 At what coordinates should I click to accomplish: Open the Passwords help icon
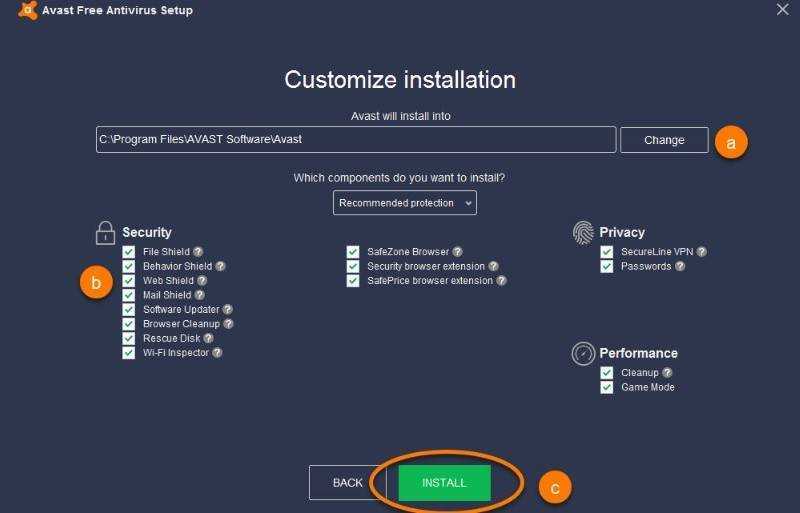coord(680,266)
